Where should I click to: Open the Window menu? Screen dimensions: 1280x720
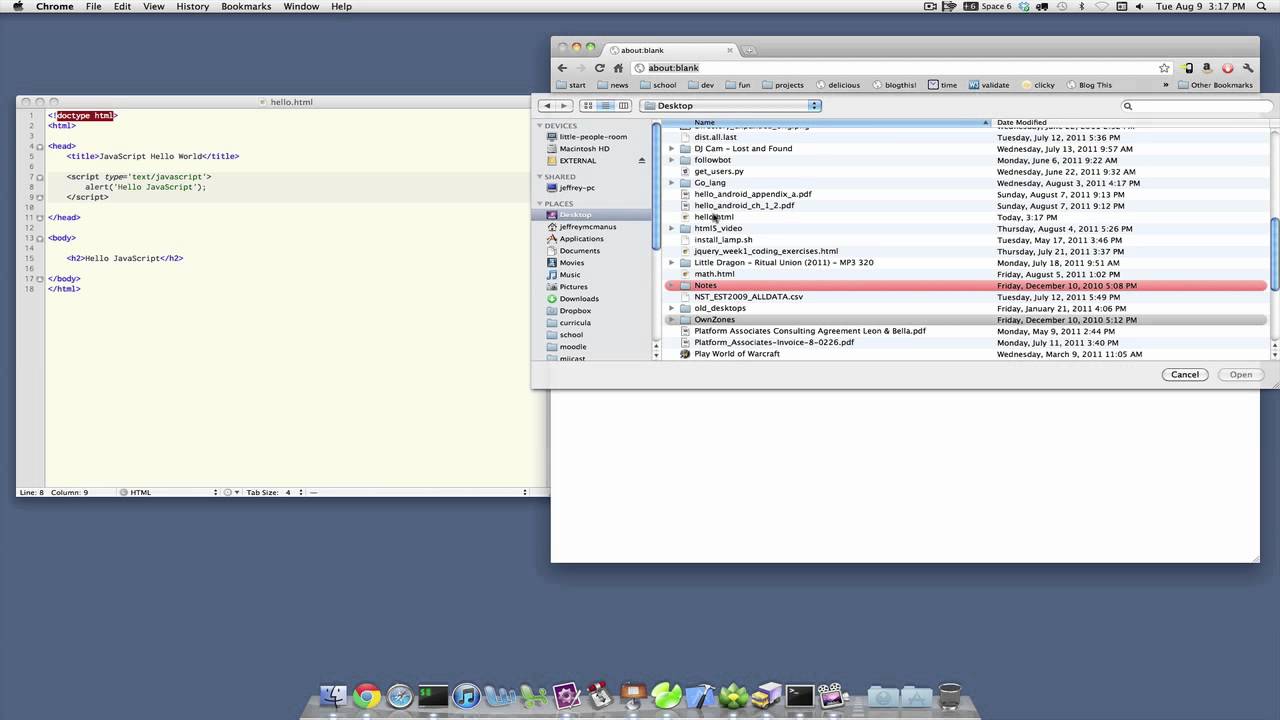[301, 6]
